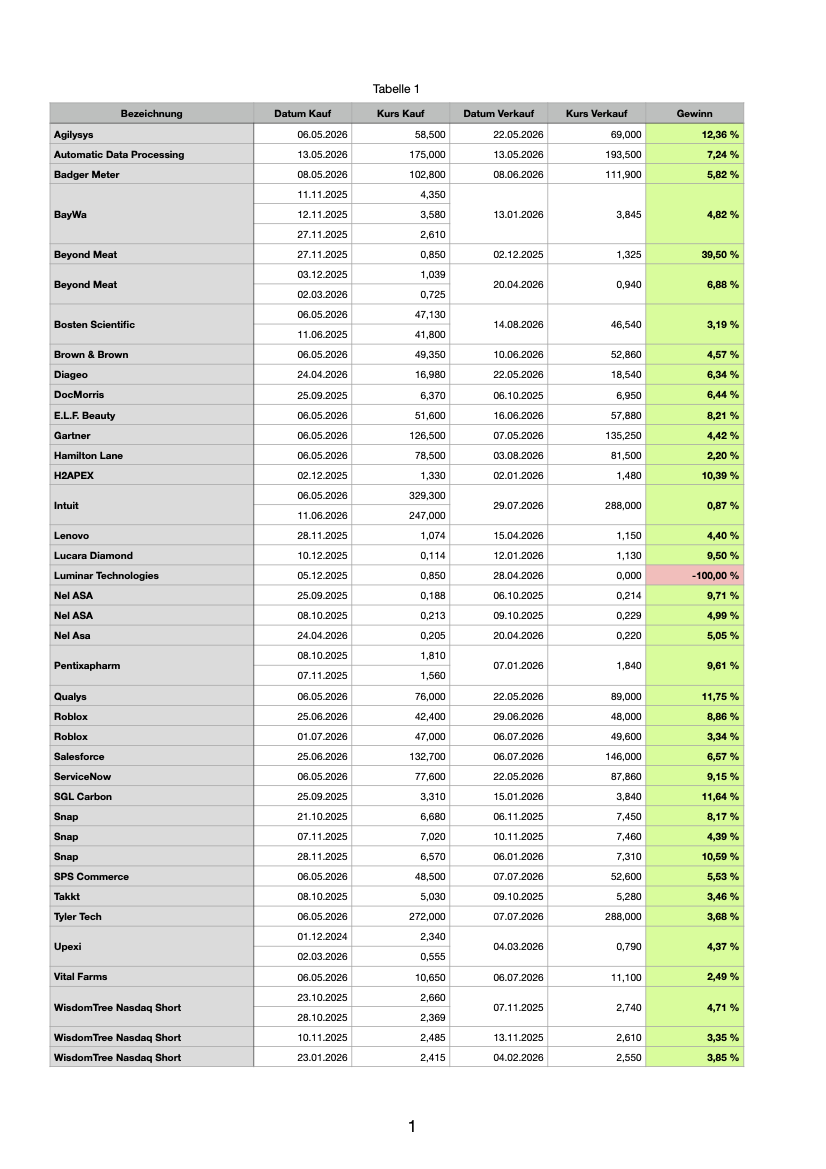
Task: Click the Kurs Verkauf header cell
Action: pos(596,113)
